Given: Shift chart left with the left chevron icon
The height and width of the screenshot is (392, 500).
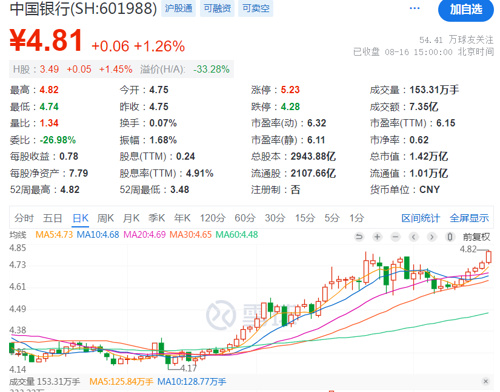Looking at the screenshot, I should click(x=414, y=237).
